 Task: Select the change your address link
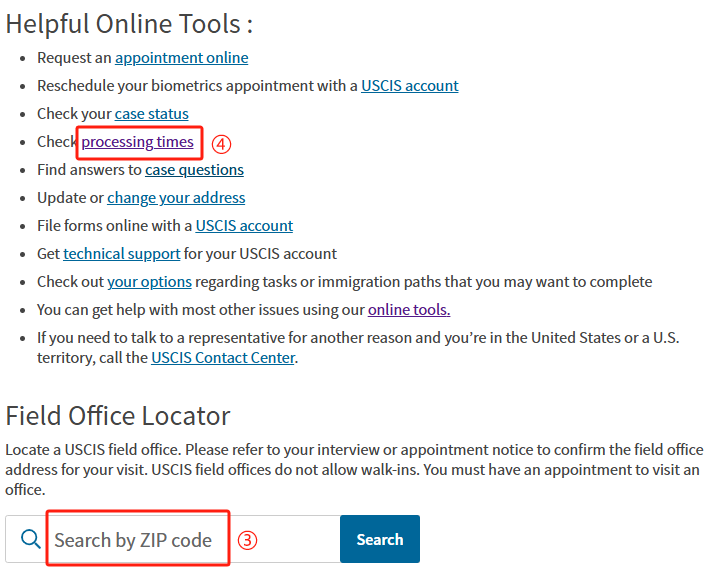[x=176, y=198]
